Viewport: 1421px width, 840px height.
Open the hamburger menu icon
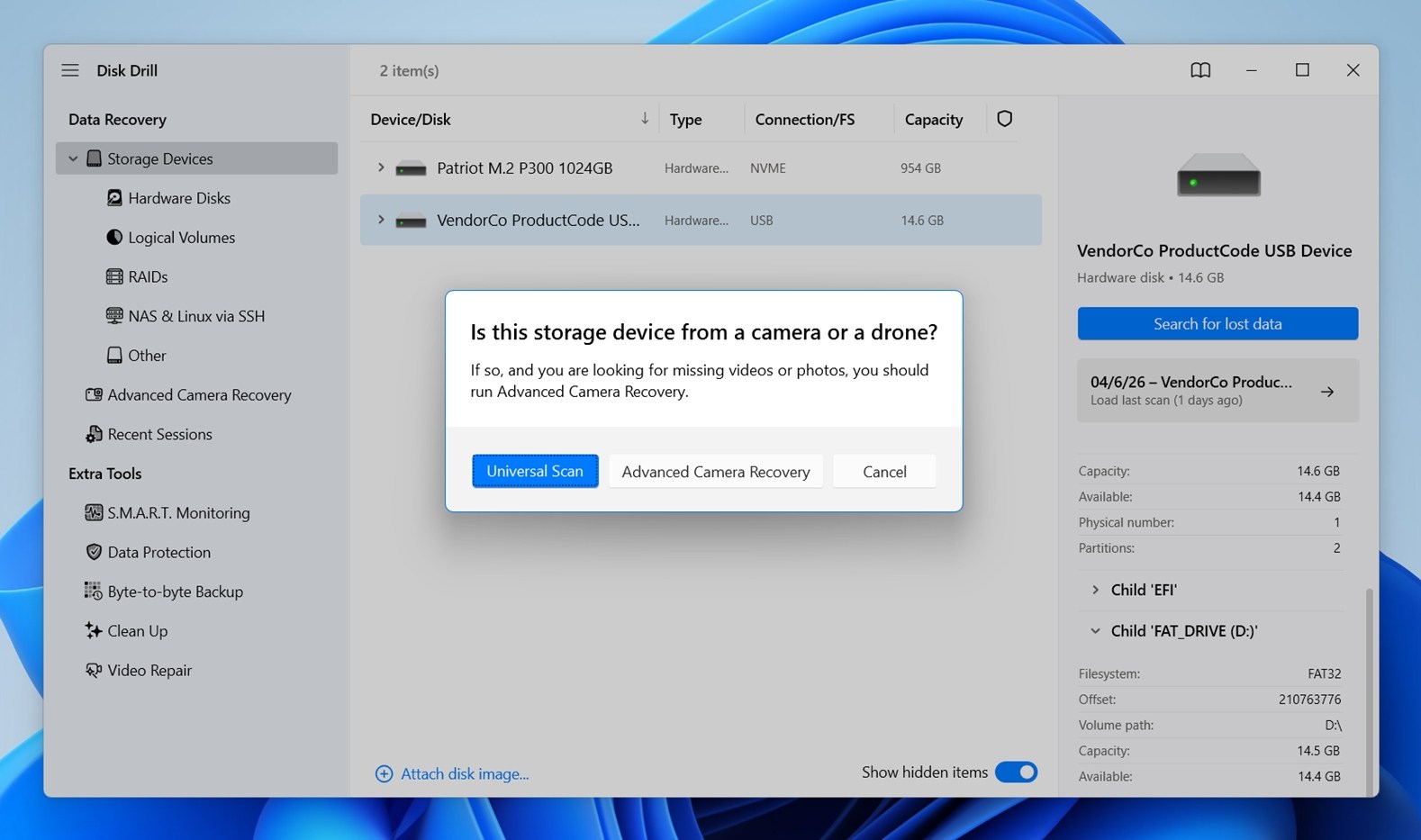70,70
